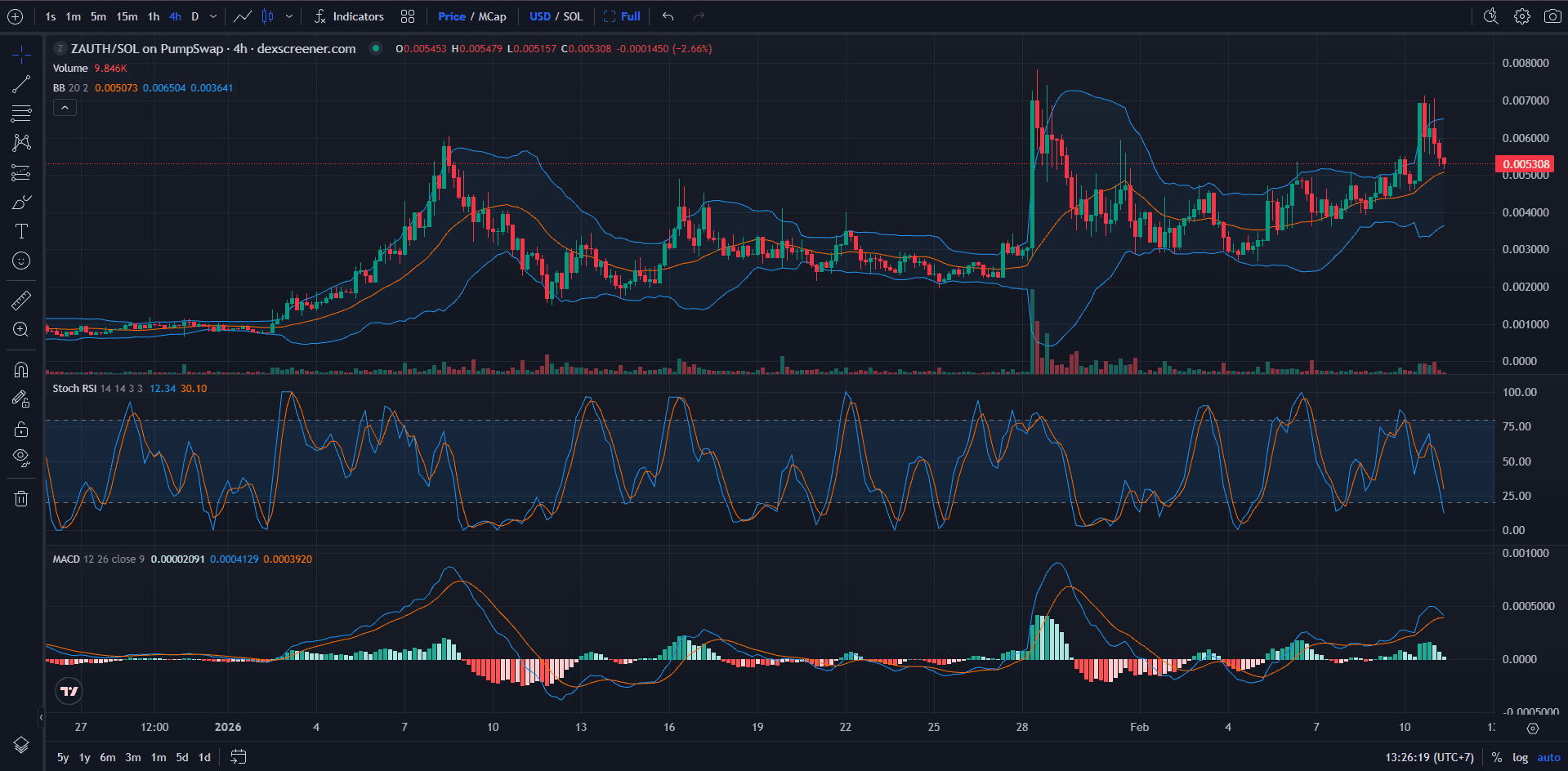Open the chart style dropdown arrow
Screen dimensions: 1568x771
point(290,16)
